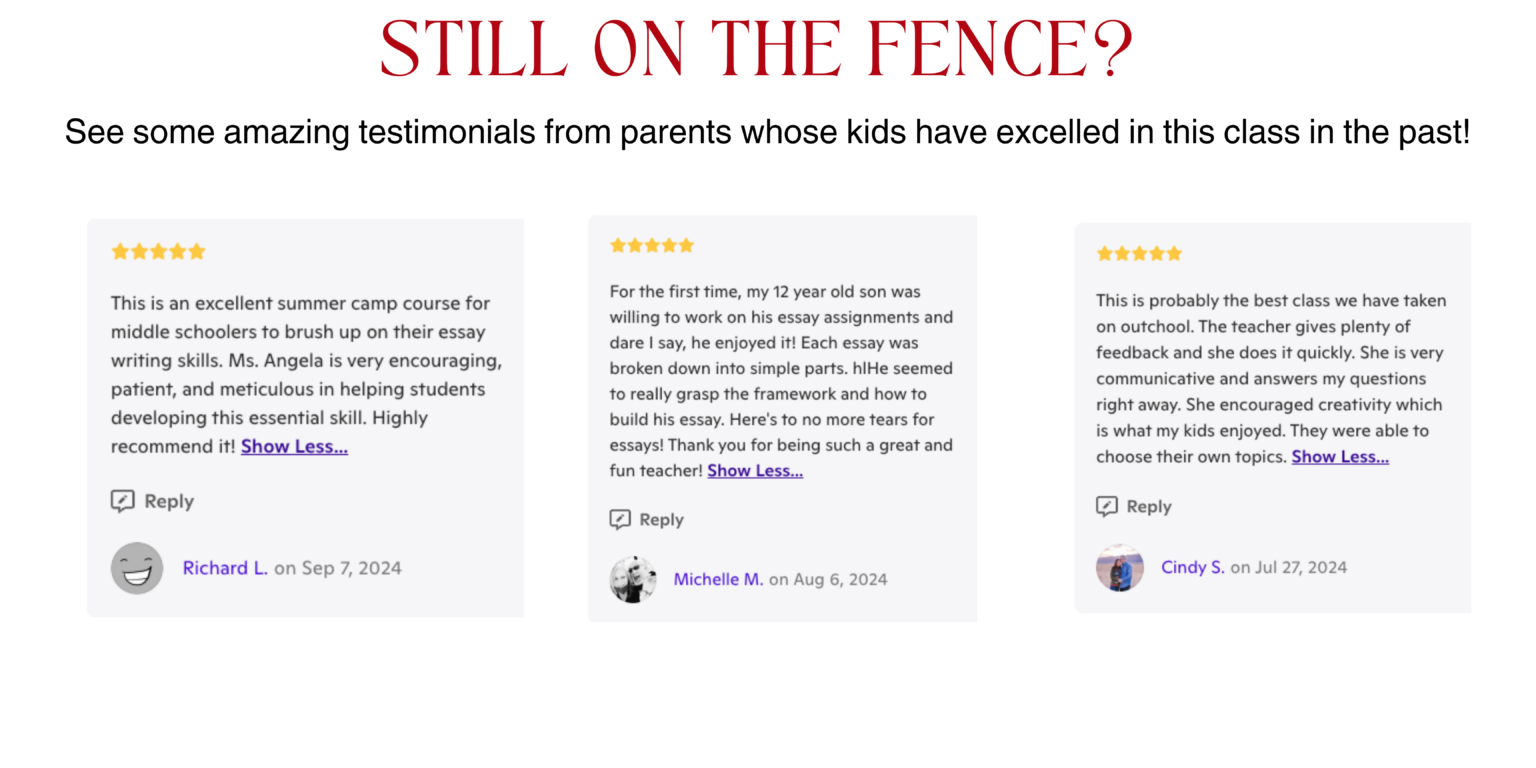Click five-star rating on Cindy's review

1139,253
